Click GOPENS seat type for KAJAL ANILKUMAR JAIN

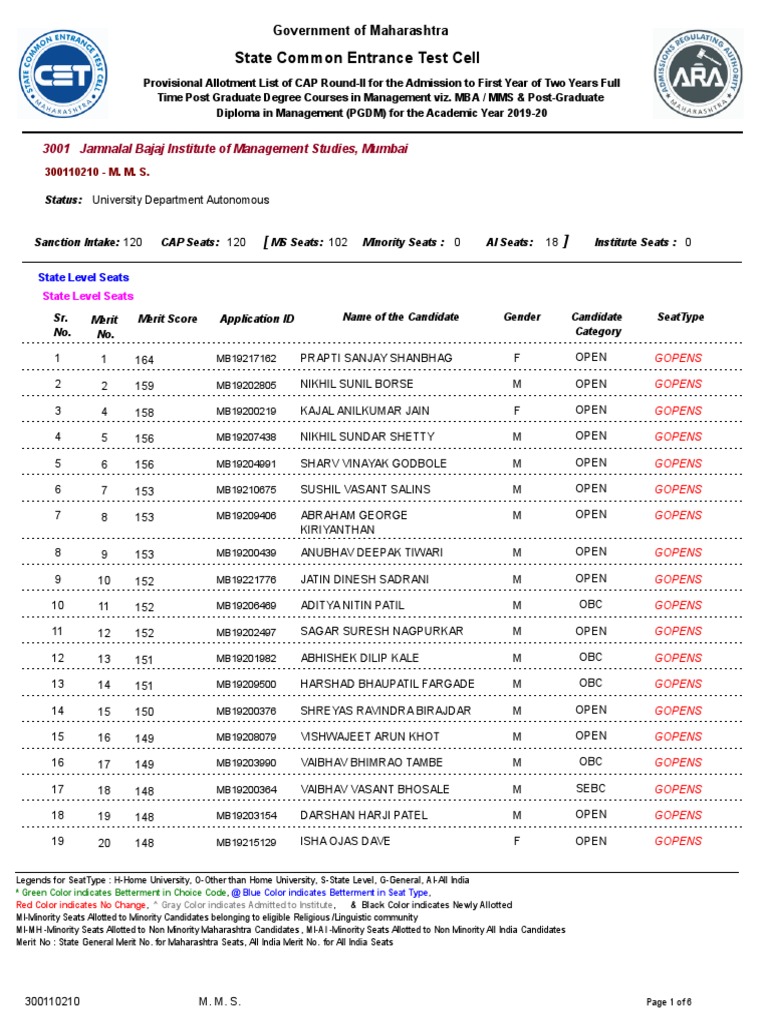[x=678, y=411]
